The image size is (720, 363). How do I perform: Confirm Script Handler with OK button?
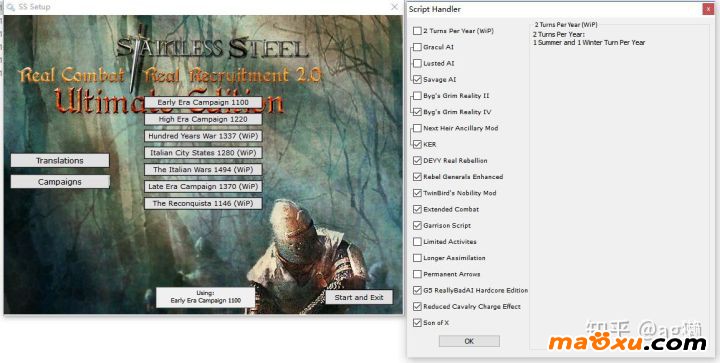(469, 341)
